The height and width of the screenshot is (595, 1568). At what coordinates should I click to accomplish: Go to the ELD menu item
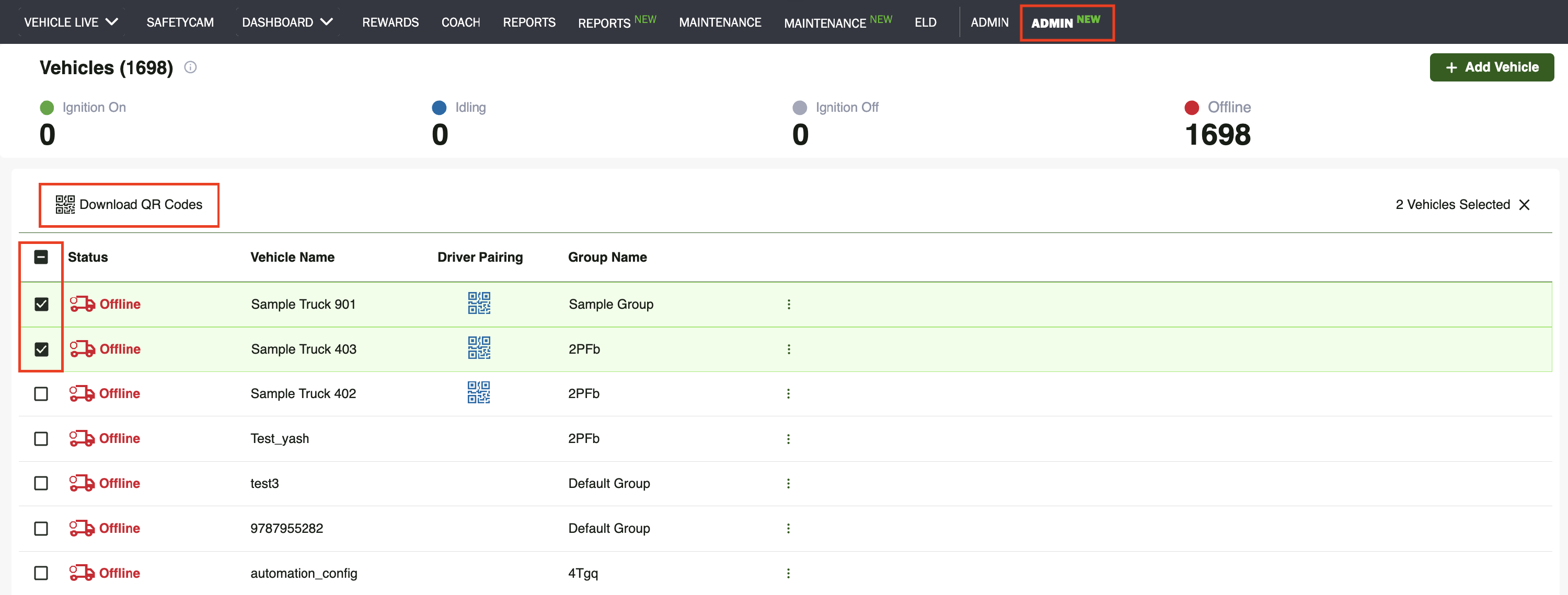coord(925,22)
